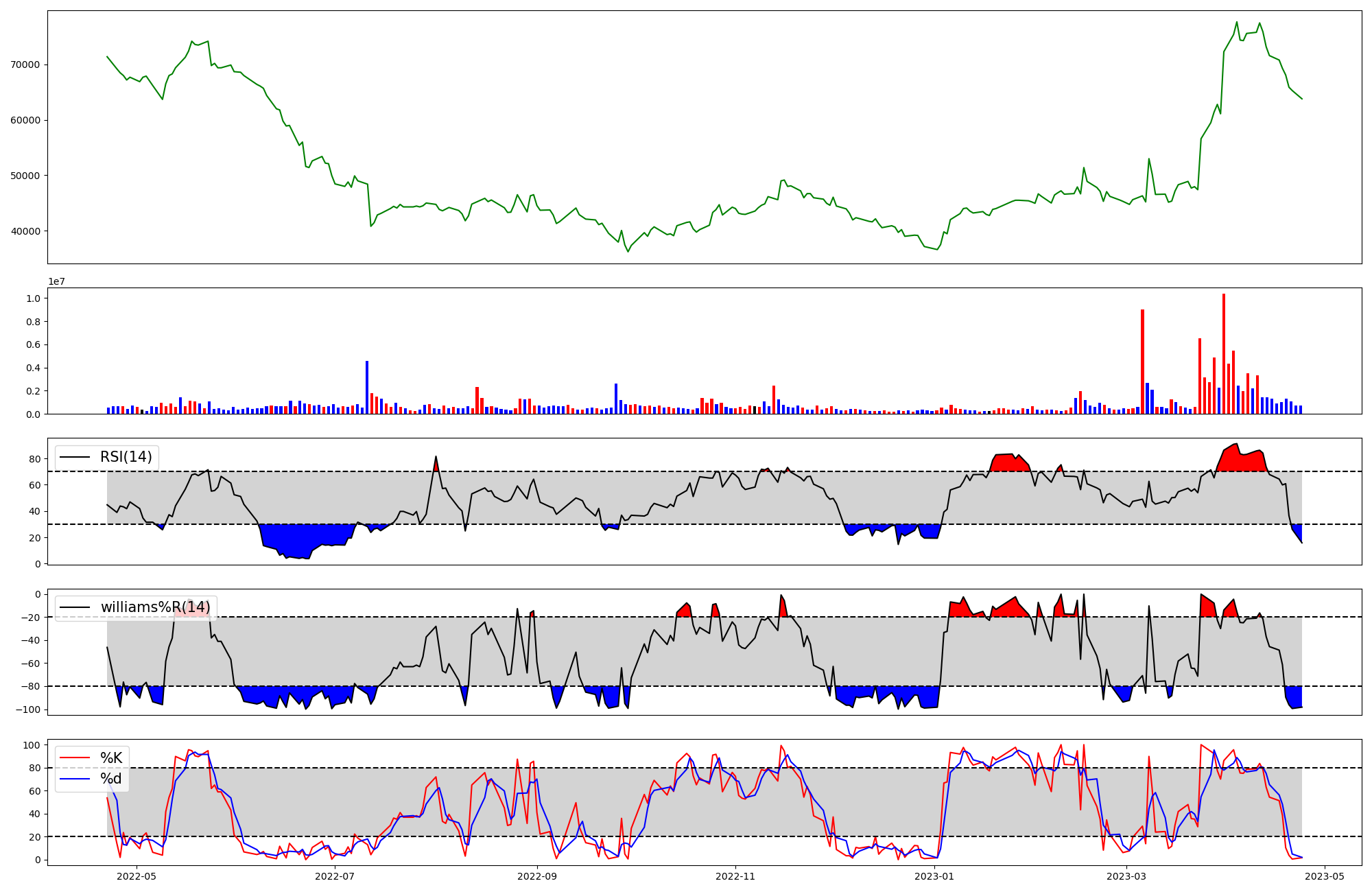
Task: Click the 2023-05 x-axis date label
Action: coord(1324,876)
